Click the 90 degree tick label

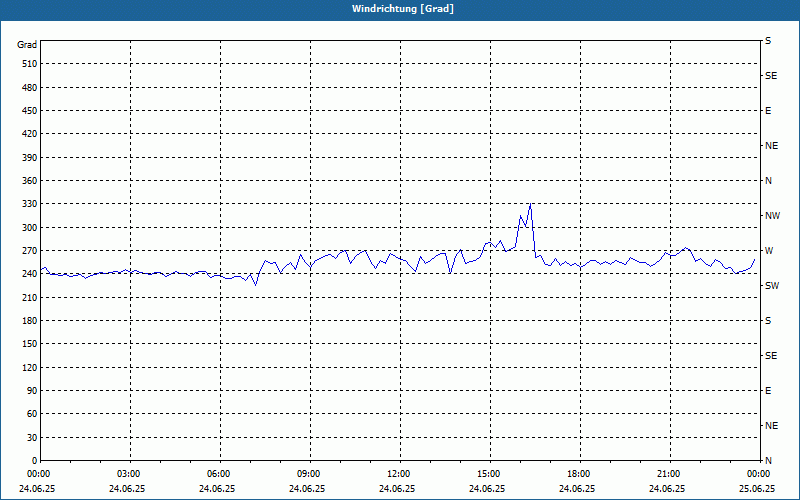click(x=32, y=391)
